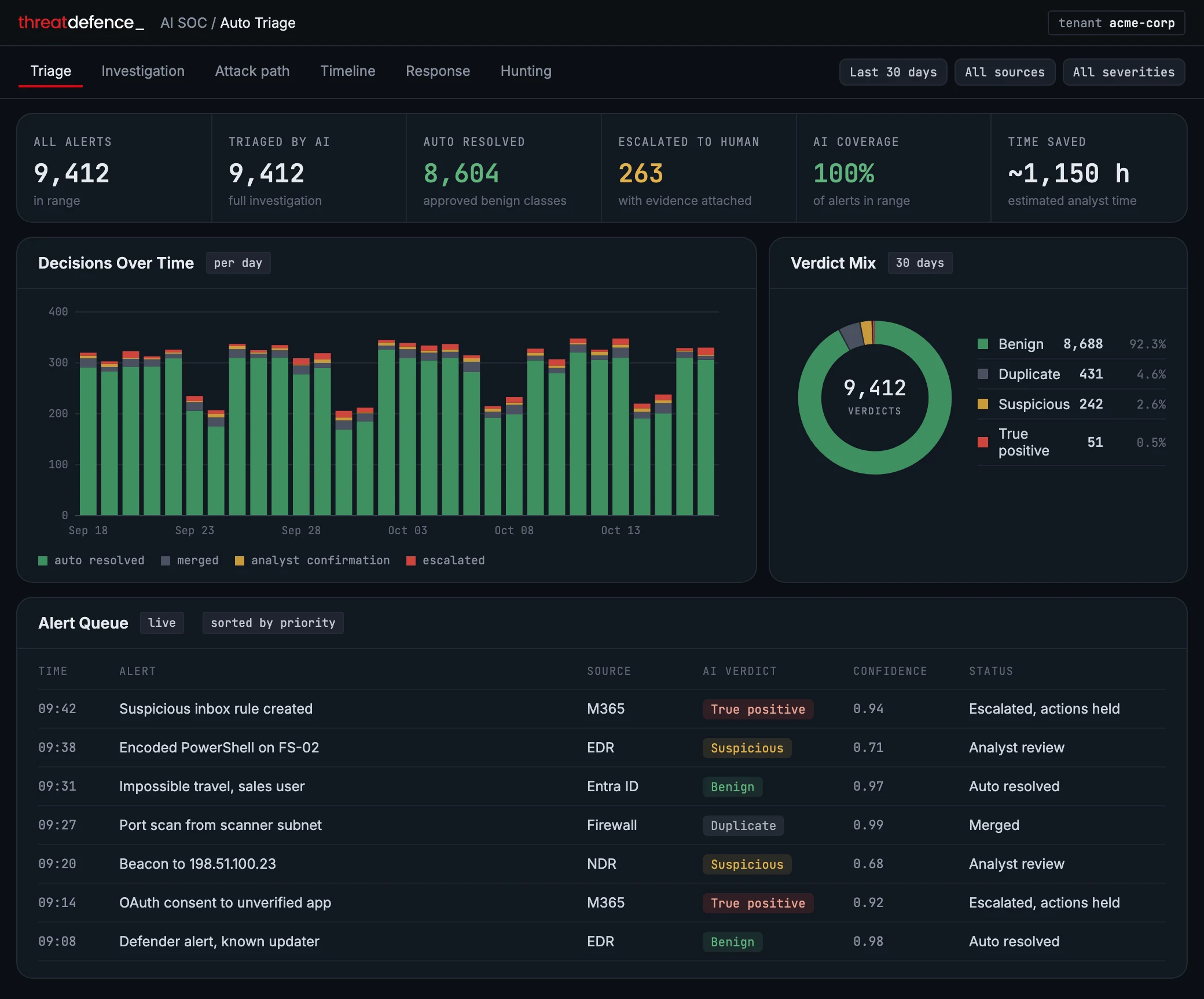Click grey merged legend swatch
Screen dimensions: 1204x999
pyautogui.click(x=166, y=561)
